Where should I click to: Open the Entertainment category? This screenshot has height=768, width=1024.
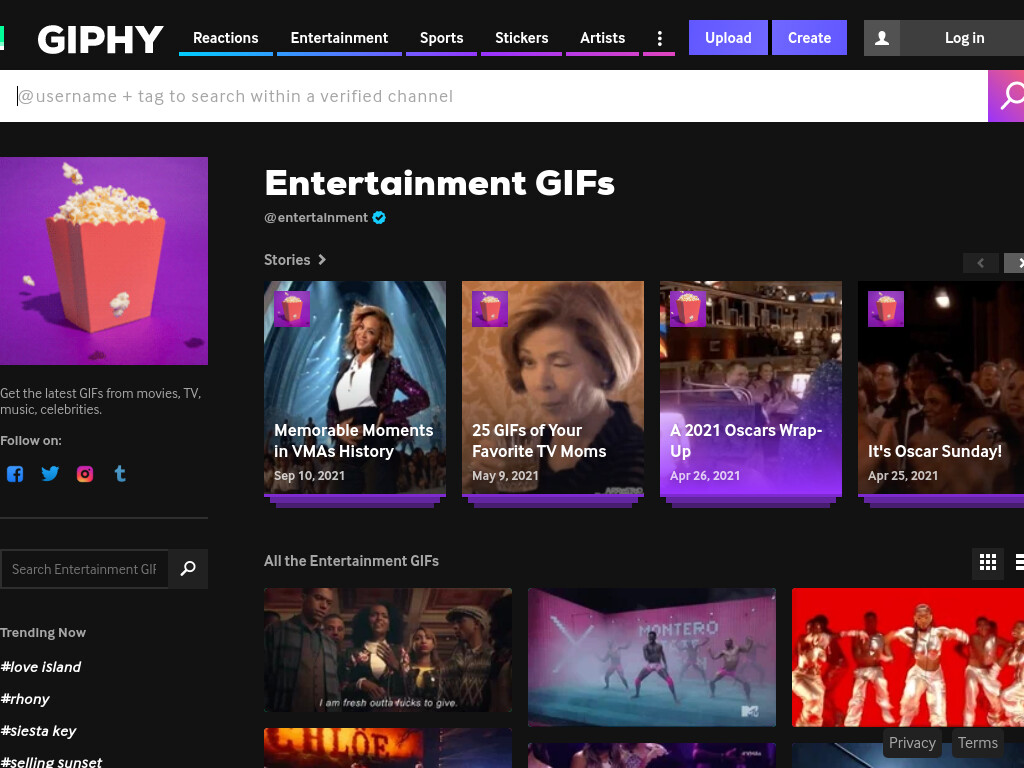pyautogui.click(x=339, y=38)
